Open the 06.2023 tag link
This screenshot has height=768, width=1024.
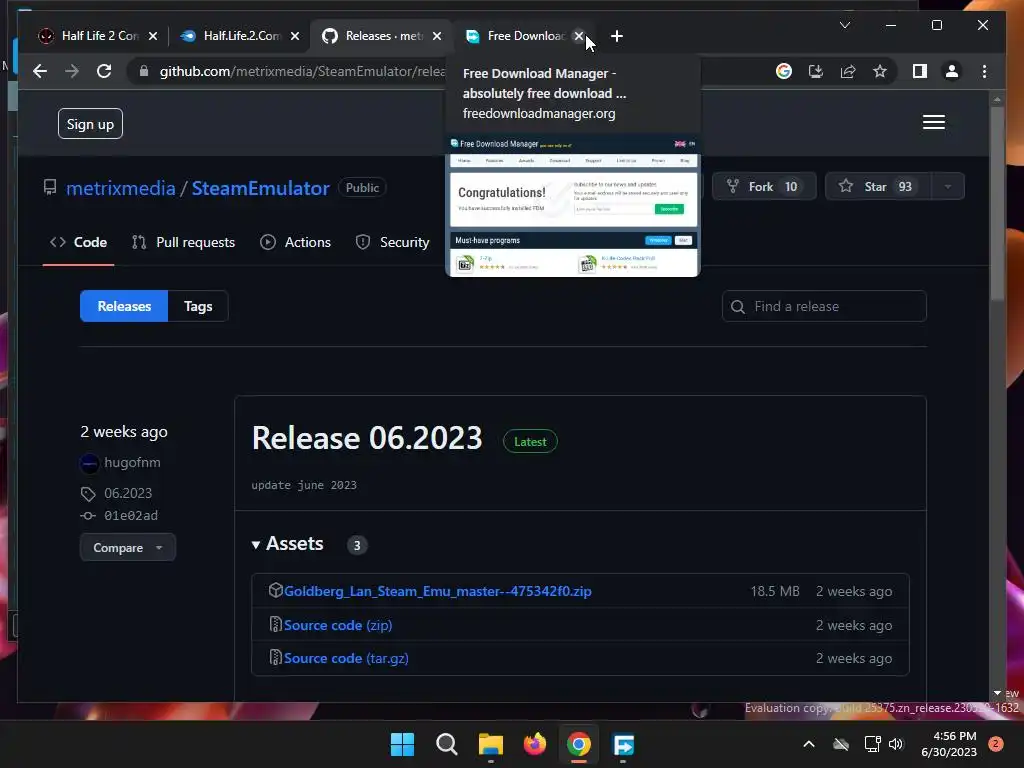coord(128,493)
